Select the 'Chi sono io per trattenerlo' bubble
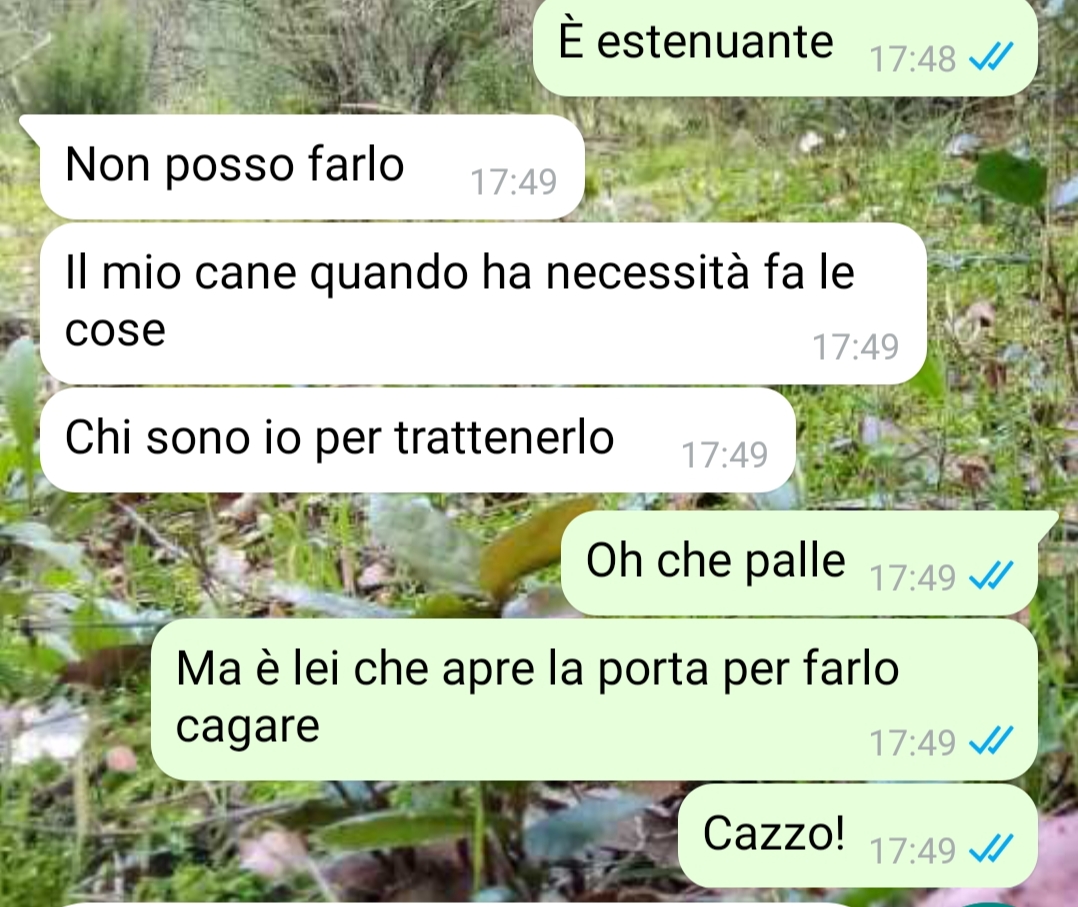This screenshot has height=907, width=1078. (417, 439)
